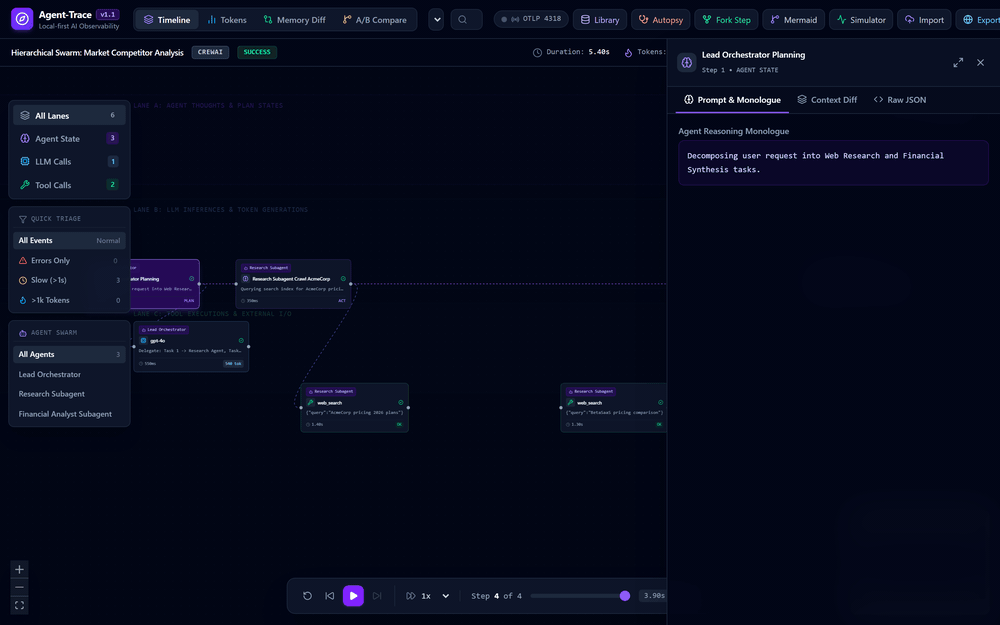
Task: Open the Tokens view
Action: point(227,20)
